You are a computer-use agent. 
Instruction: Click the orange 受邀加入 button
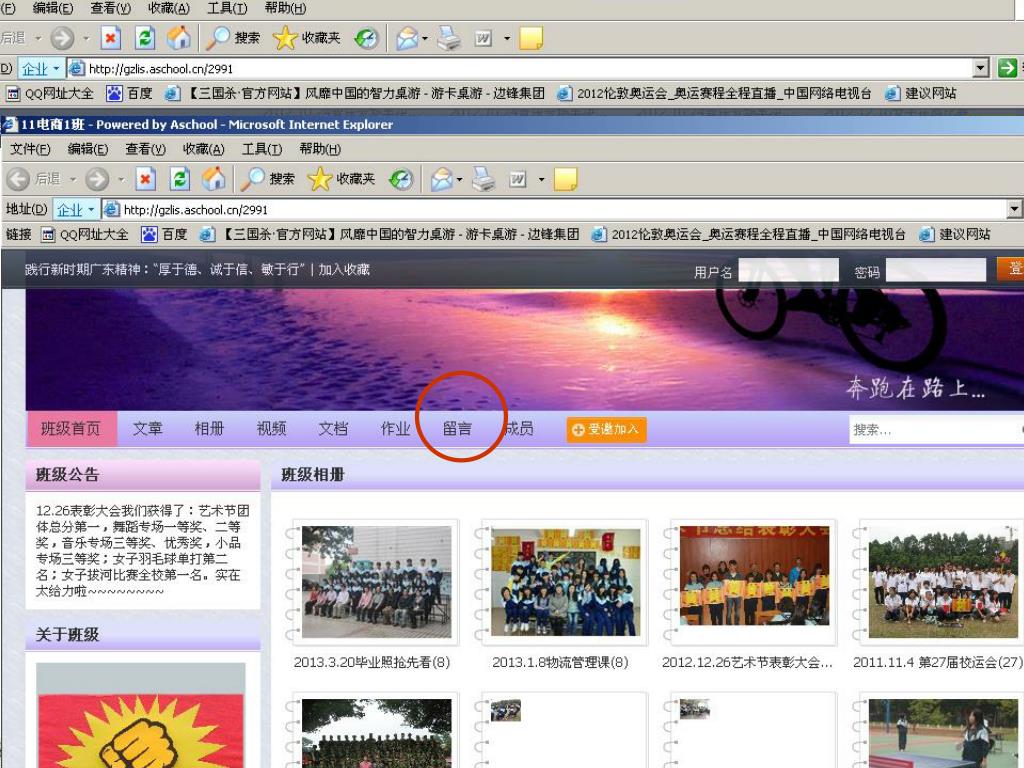606,429
